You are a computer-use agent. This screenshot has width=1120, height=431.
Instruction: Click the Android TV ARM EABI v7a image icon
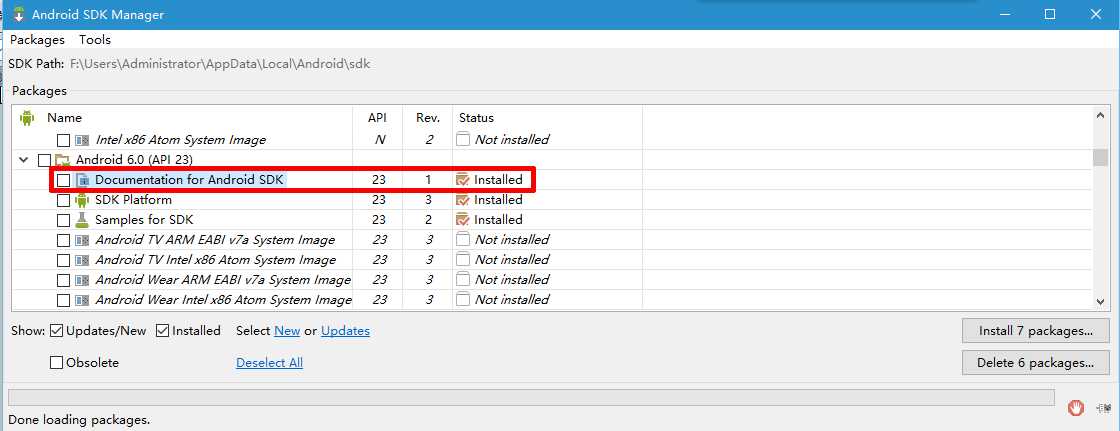83,240
